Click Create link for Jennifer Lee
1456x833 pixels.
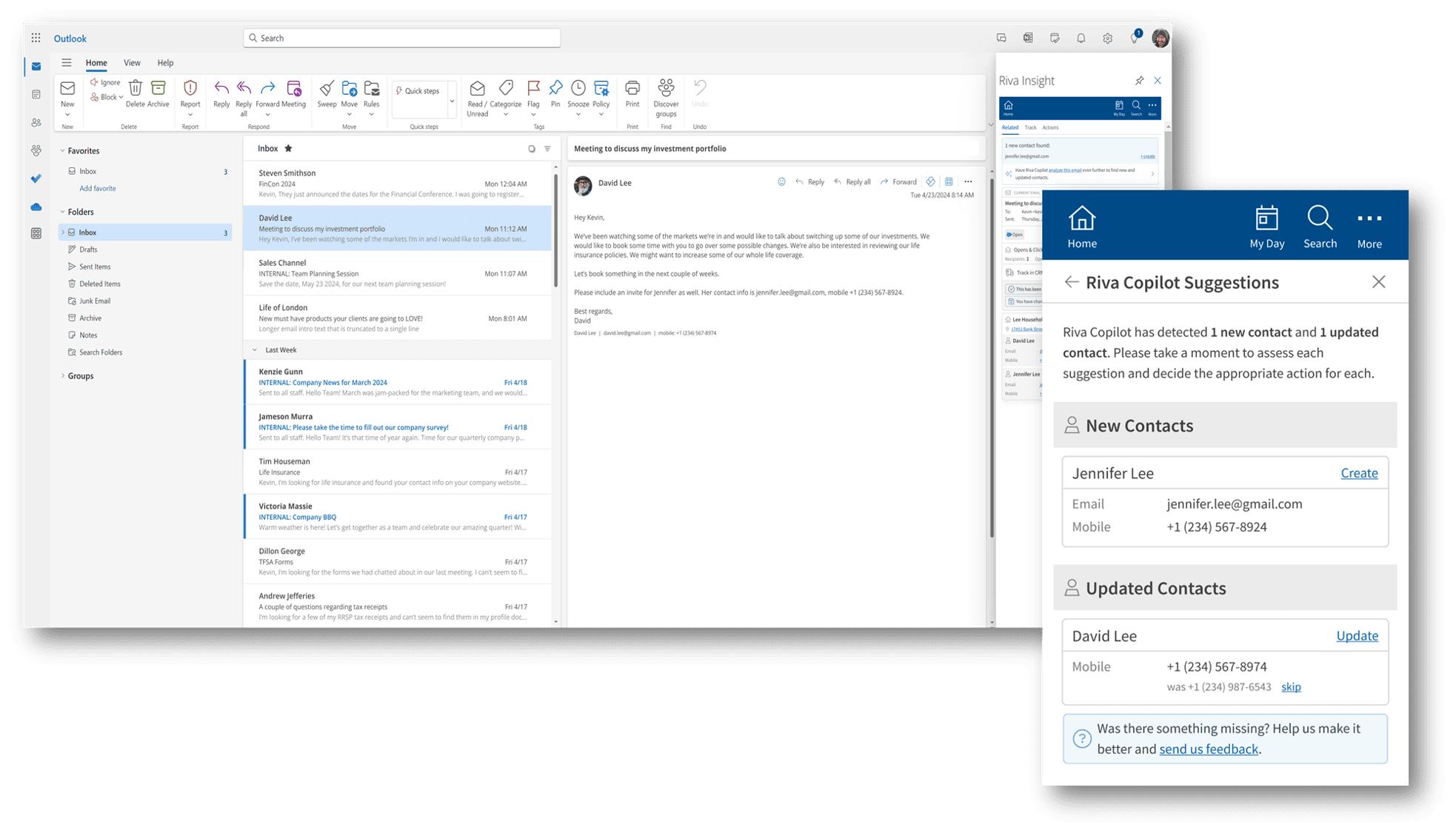pyautogui.click(x=1359, y=473)
